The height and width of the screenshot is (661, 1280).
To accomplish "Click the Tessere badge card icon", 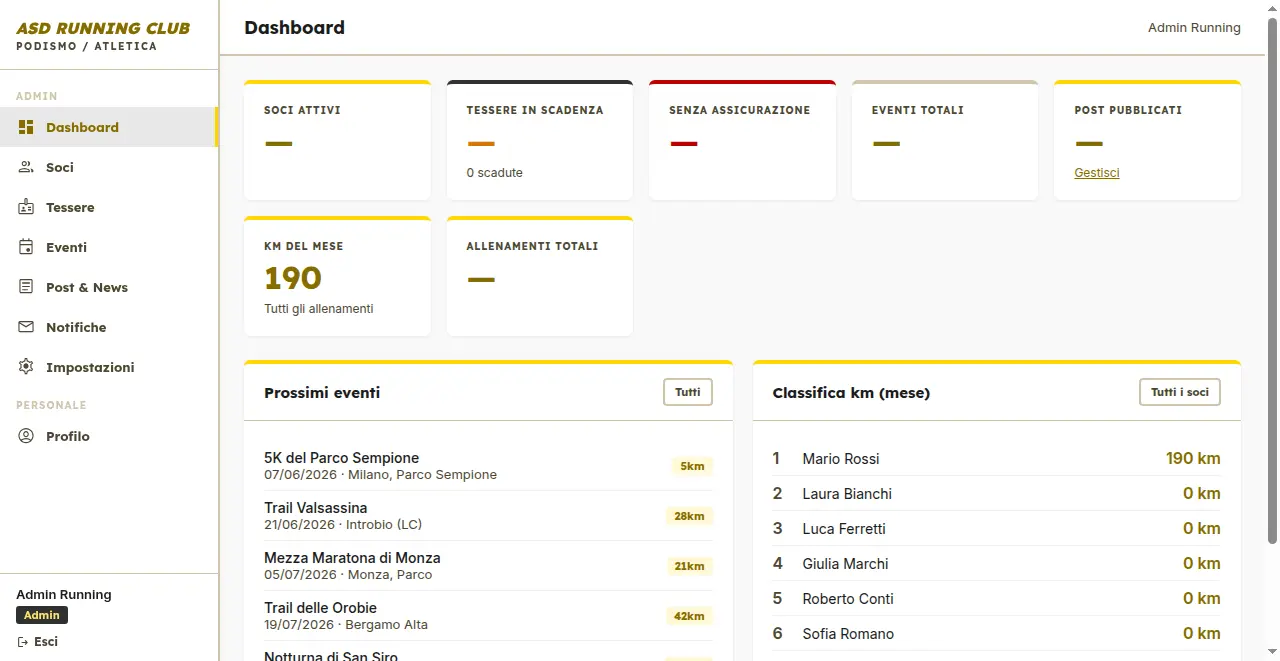I will click(x=26, y=207).
